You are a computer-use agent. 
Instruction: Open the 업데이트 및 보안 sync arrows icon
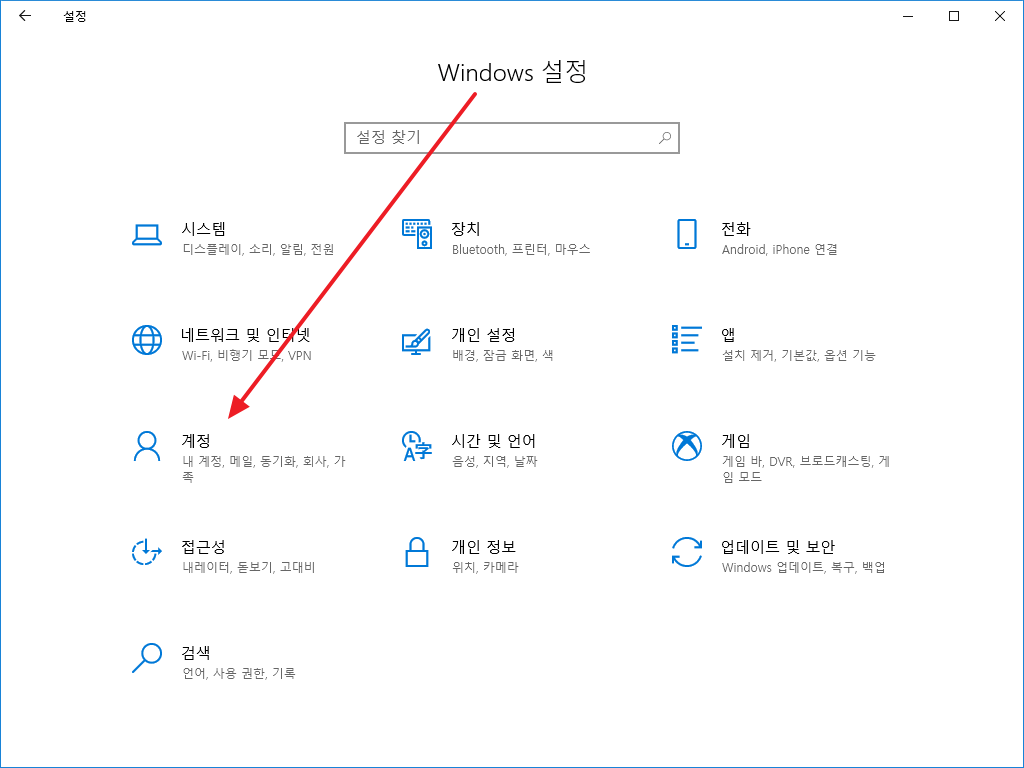point(687,552)
